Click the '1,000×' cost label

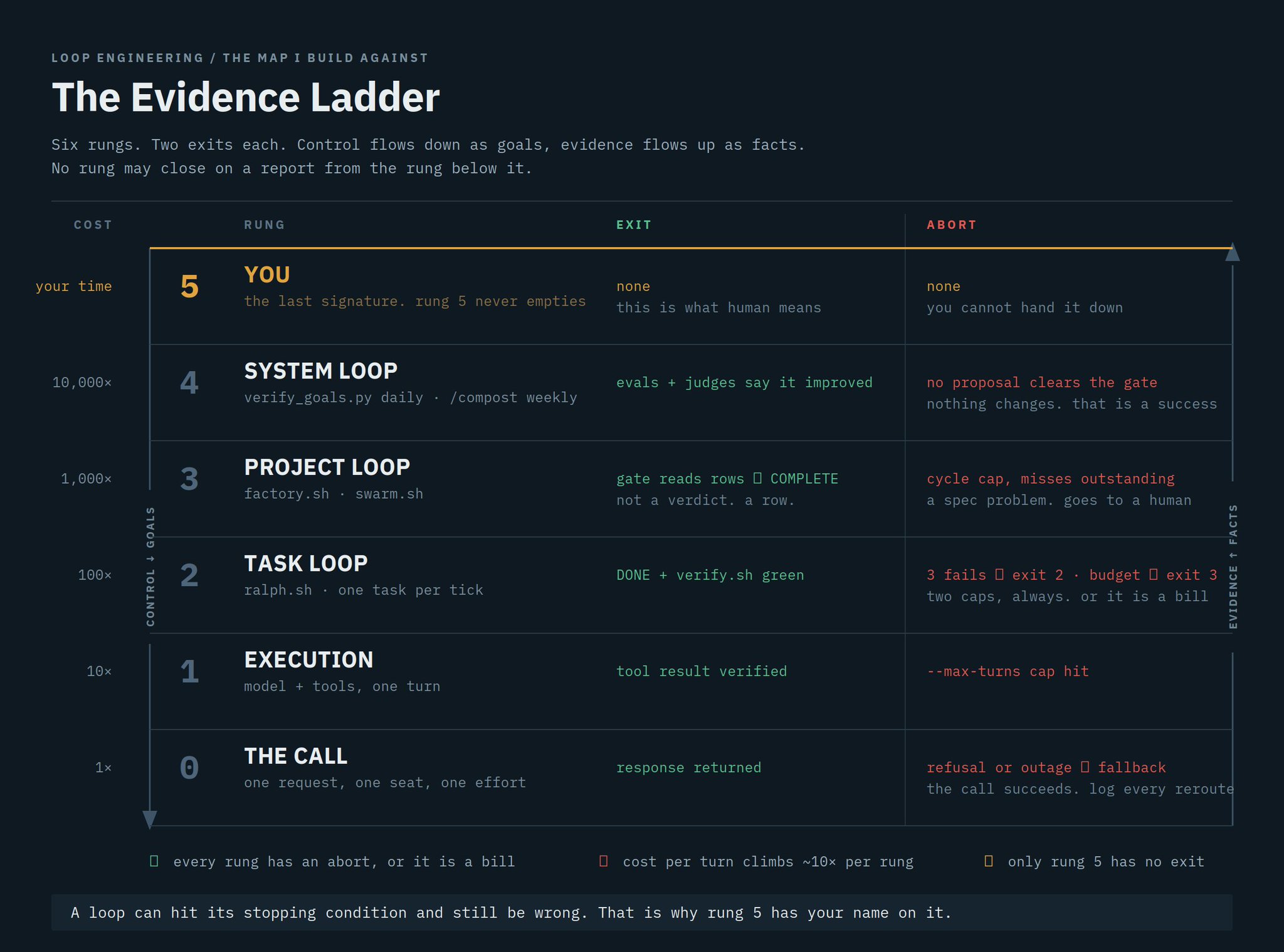[87, 479]
